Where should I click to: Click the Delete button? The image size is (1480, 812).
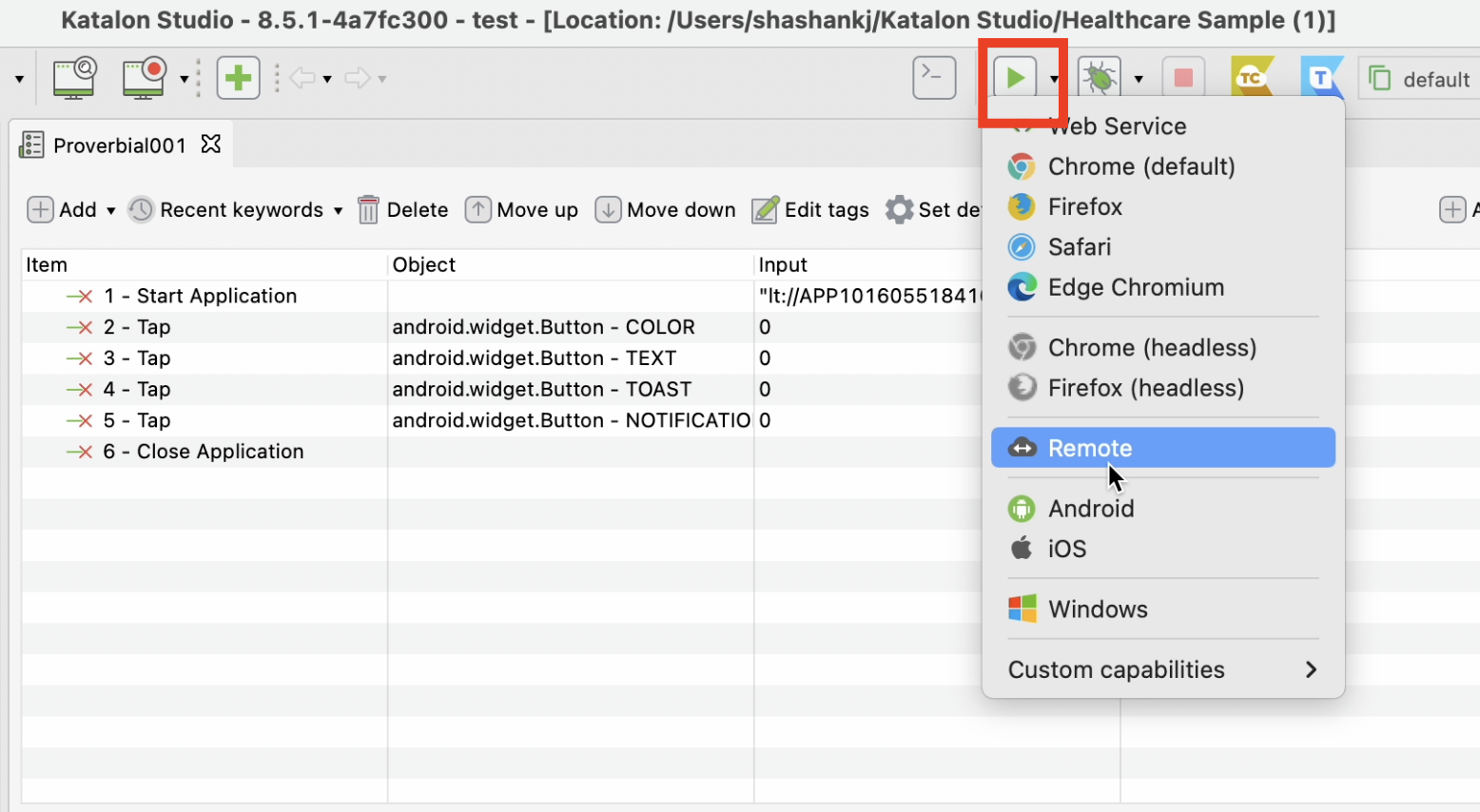[403, 210]
